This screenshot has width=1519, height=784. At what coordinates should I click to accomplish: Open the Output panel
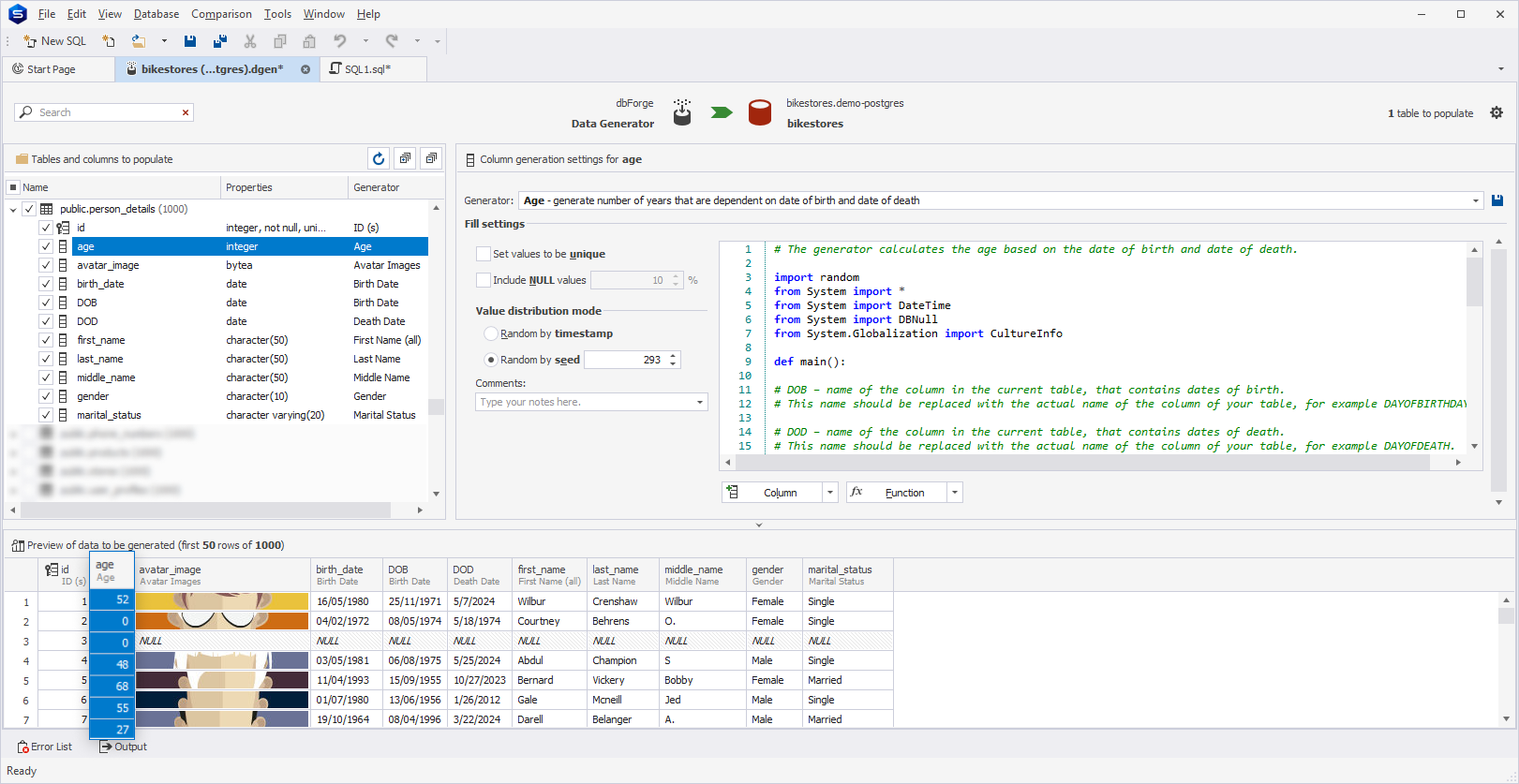point(123,747)
